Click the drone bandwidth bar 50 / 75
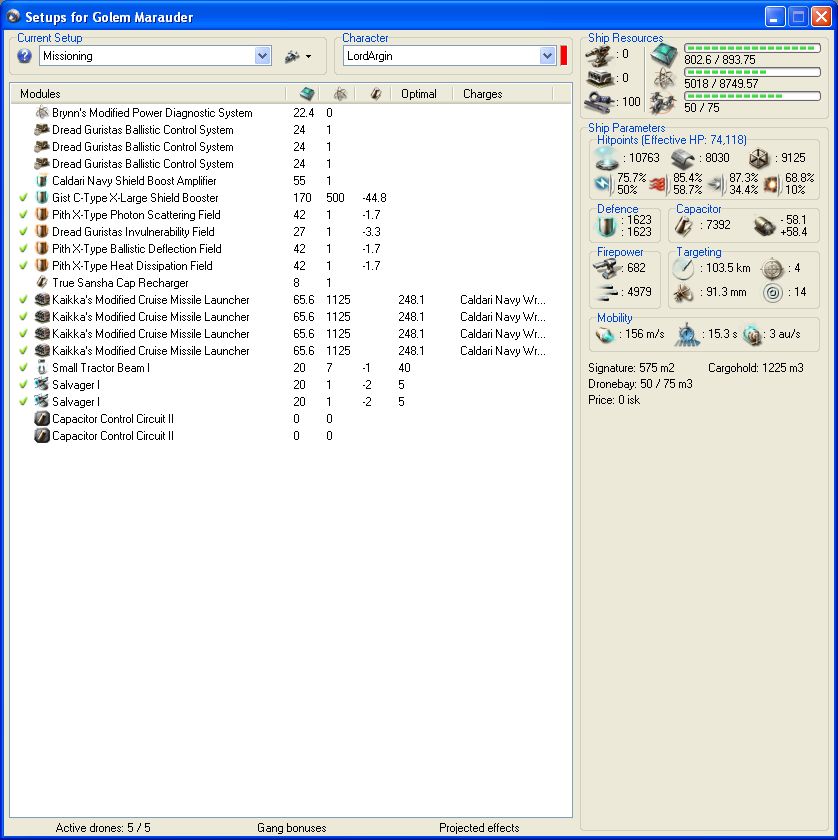Viewport: 838px width, 840px height. point(752,96)
